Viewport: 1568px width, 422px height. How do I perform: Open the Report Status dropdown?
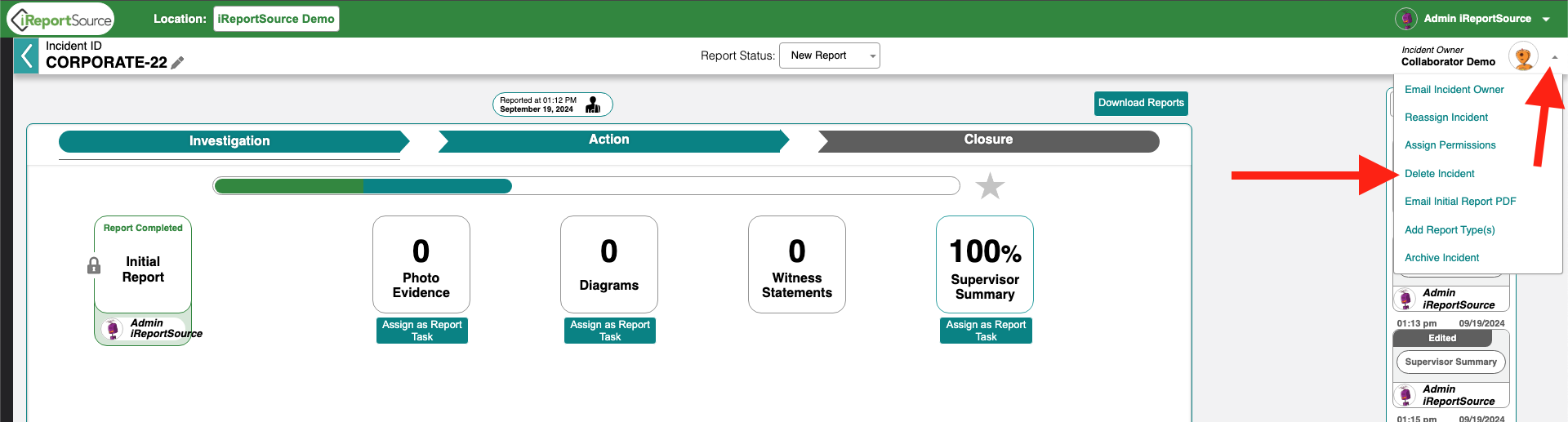(830, 56)
